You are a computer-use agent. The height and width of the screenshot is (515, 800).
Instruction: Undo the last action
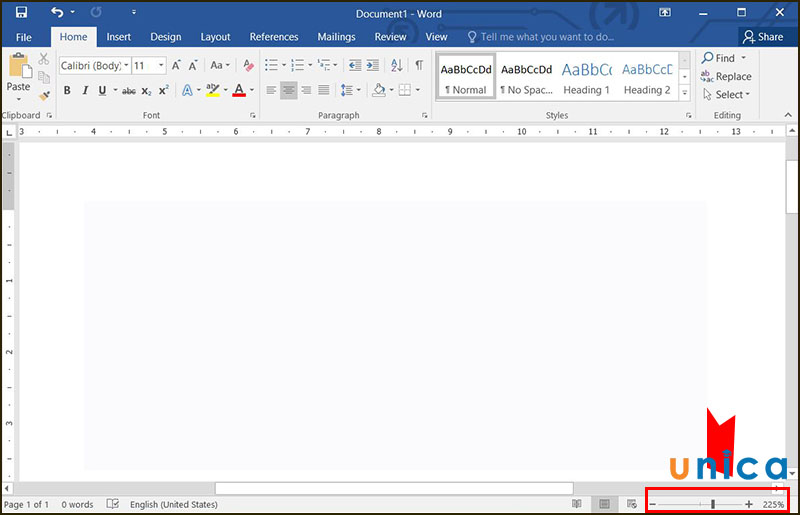click(x=57, y=12)
